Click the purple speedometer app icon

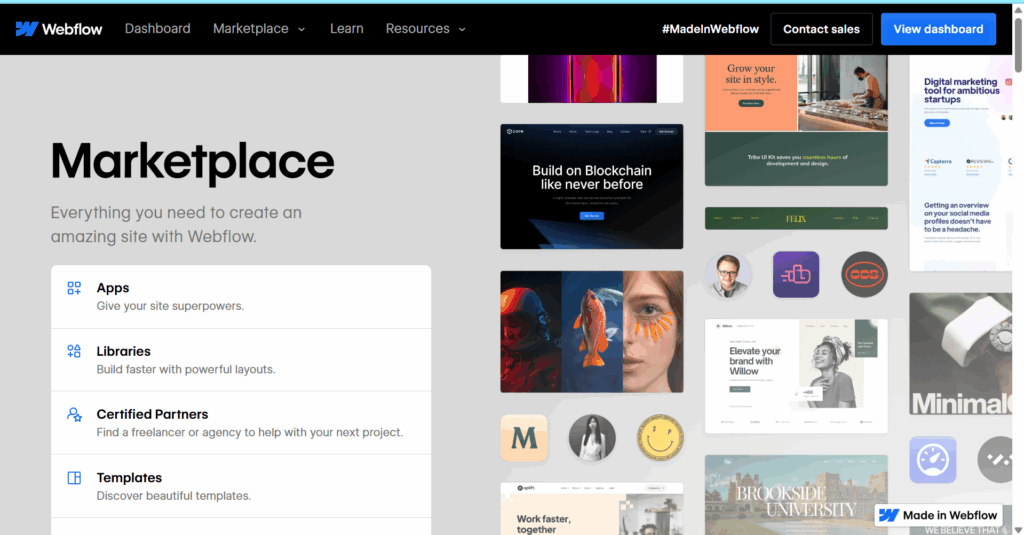932,460
